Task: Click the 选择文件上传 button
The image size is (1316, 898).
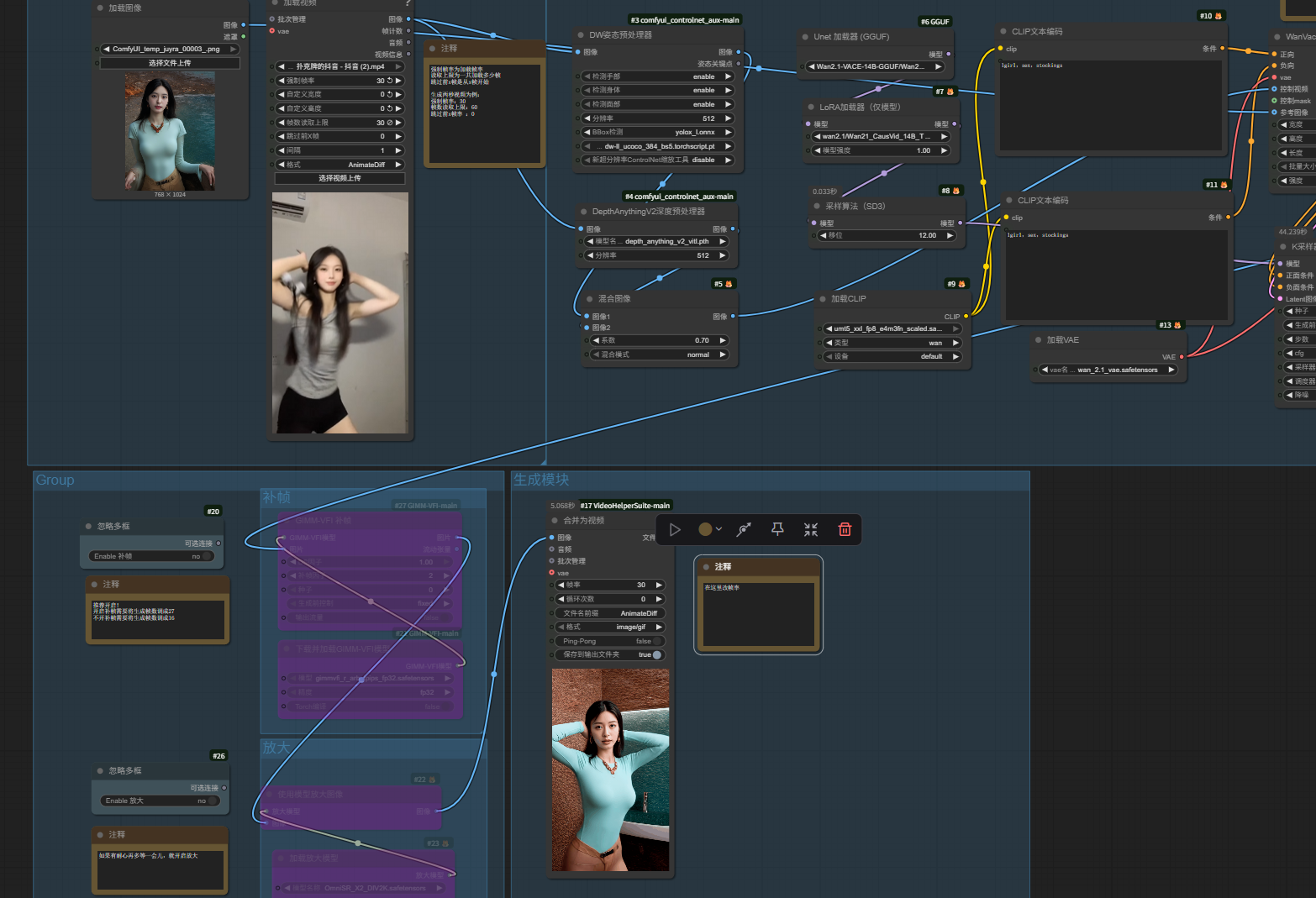Action: [x=170, y=63]
